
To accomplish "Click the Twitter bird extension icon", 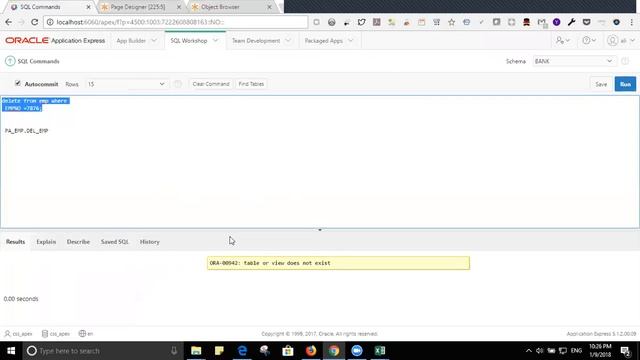I will pos(361,22).
